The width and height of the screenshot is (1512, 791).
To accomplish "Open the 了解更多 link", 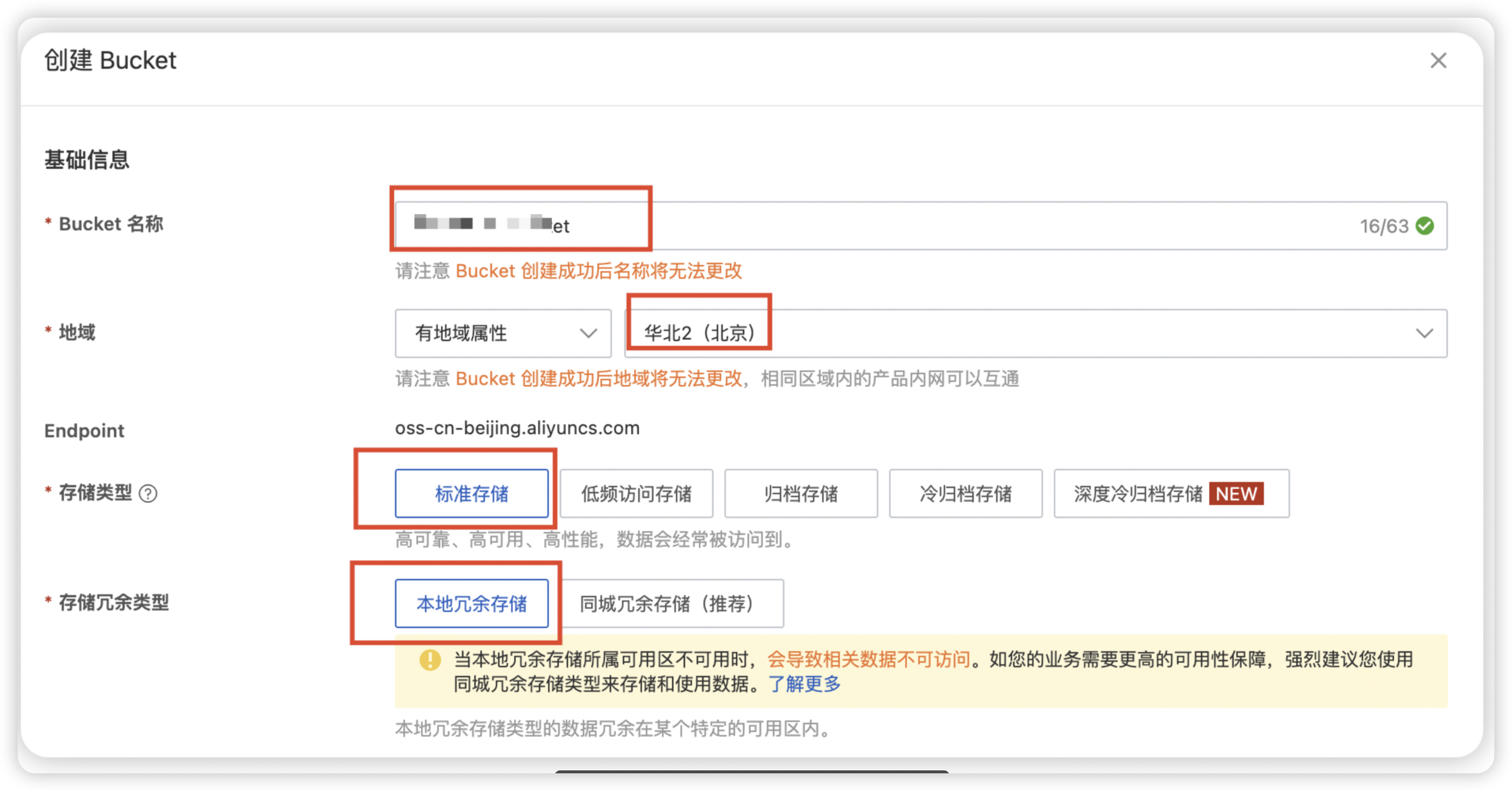I will pyautogui.click(x=805, y=683).
